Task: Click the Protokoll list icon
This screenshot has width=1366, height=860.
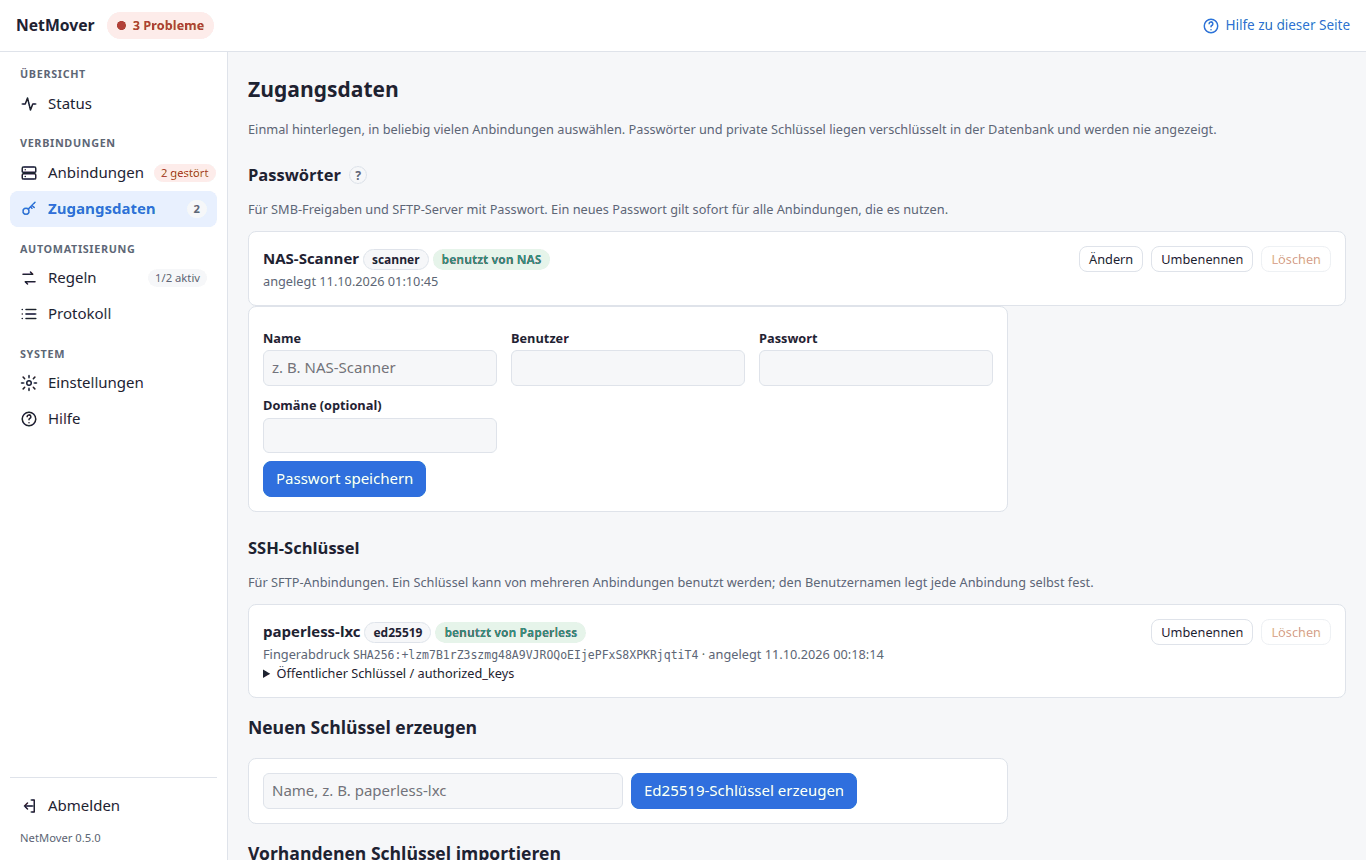Action: tap(29, 314)
